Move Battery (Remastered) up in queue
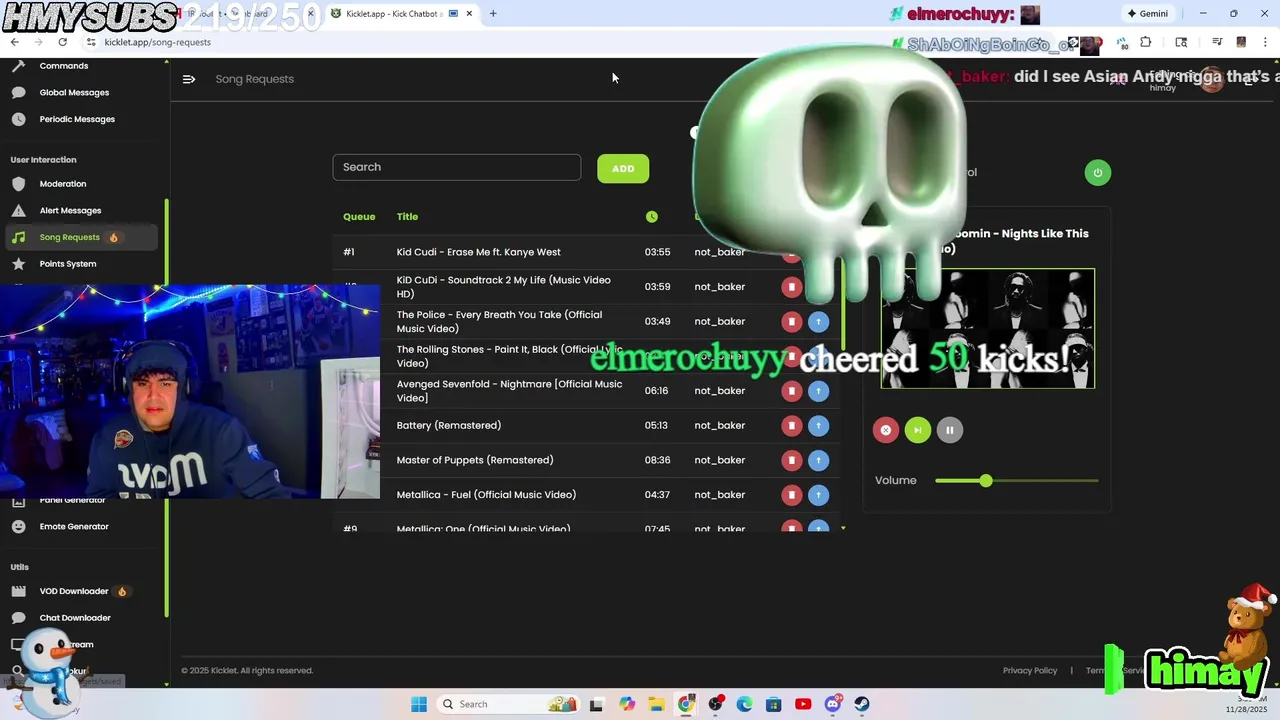Image resolution: width=1280 pixels, height=720 pixels. (x=818, y=426)
